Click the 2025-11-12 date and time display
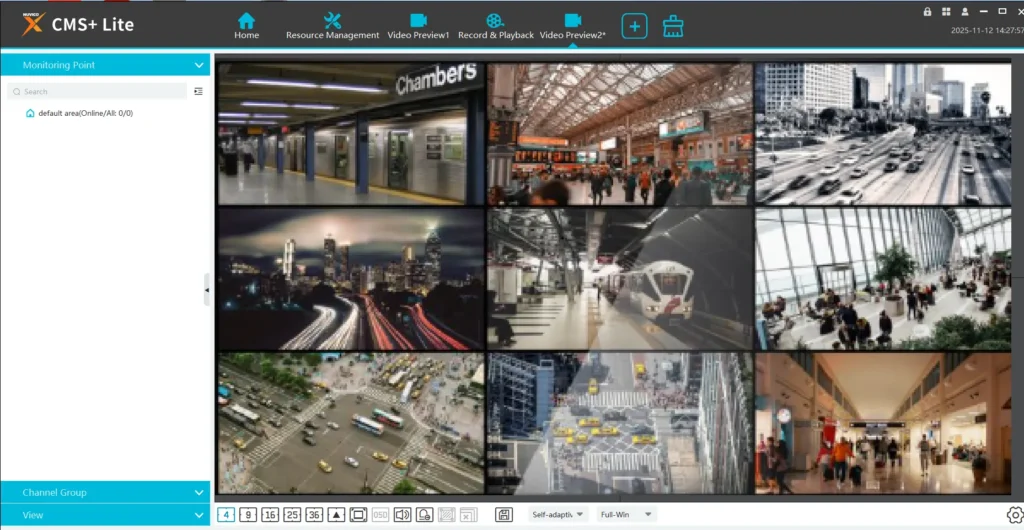This screenshot has width=1024, height=530. point(987,31)
